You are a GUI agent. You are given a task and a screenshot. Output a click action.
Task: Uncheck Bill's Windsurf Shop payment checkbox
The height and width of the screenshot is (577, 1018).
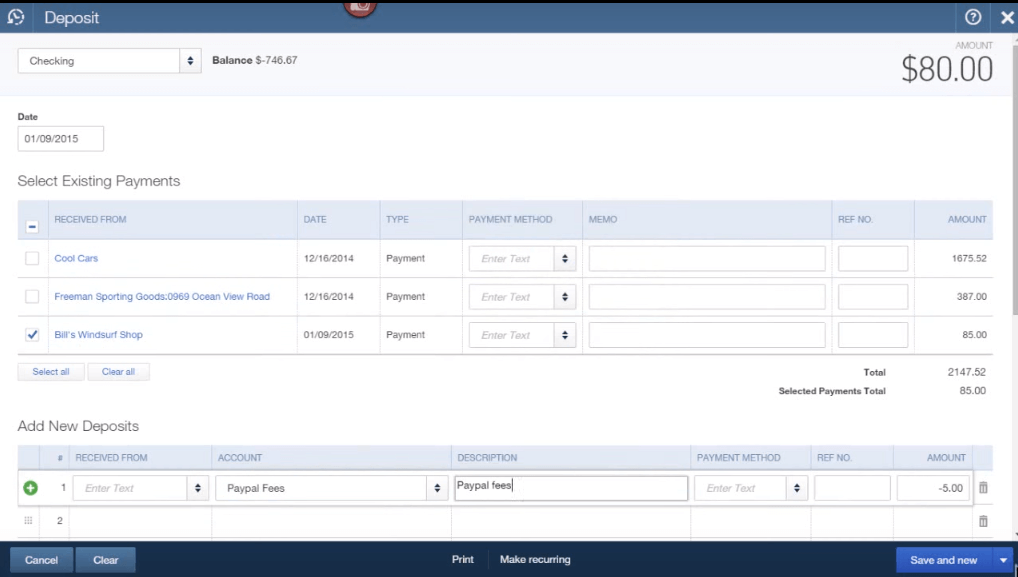click(x=32, y=335)
